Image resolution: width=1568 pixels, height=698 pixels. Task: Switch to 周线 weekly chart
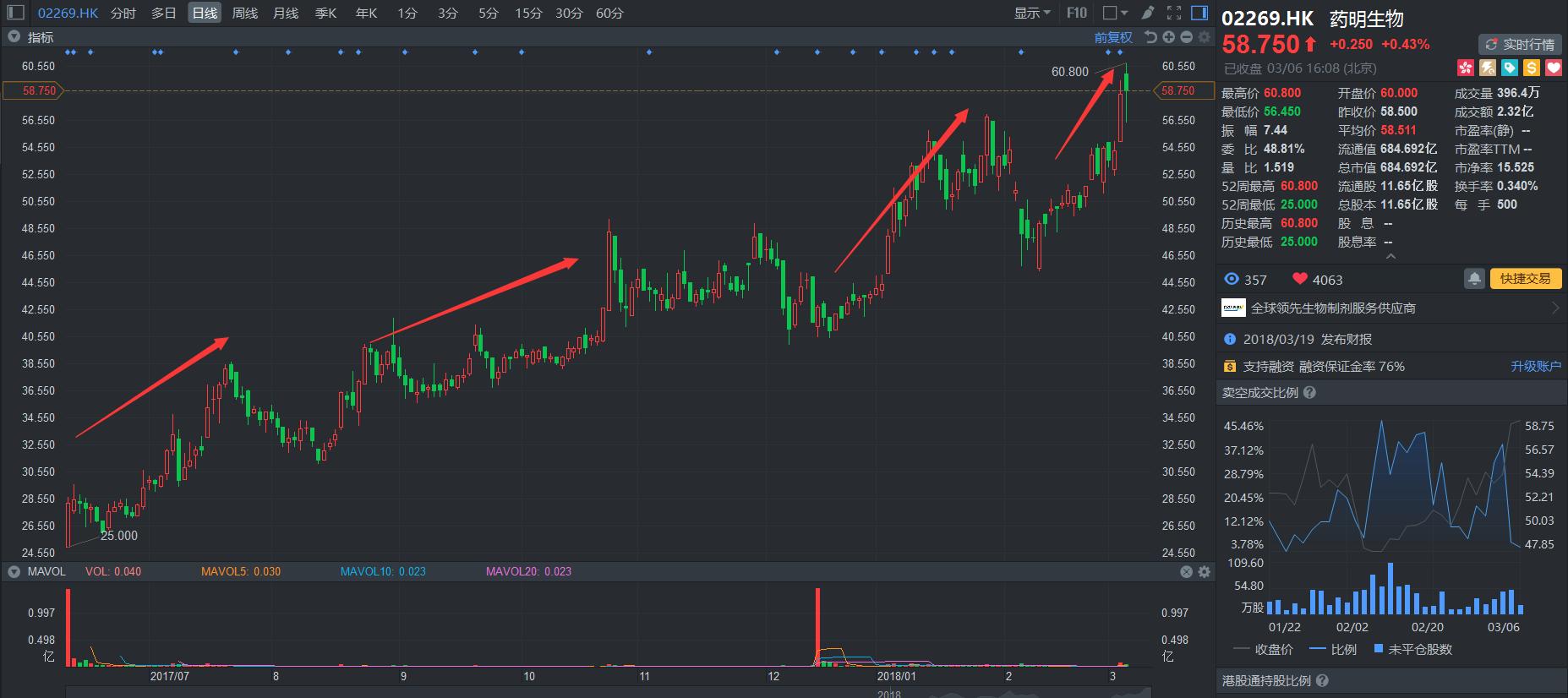point(245,13)
